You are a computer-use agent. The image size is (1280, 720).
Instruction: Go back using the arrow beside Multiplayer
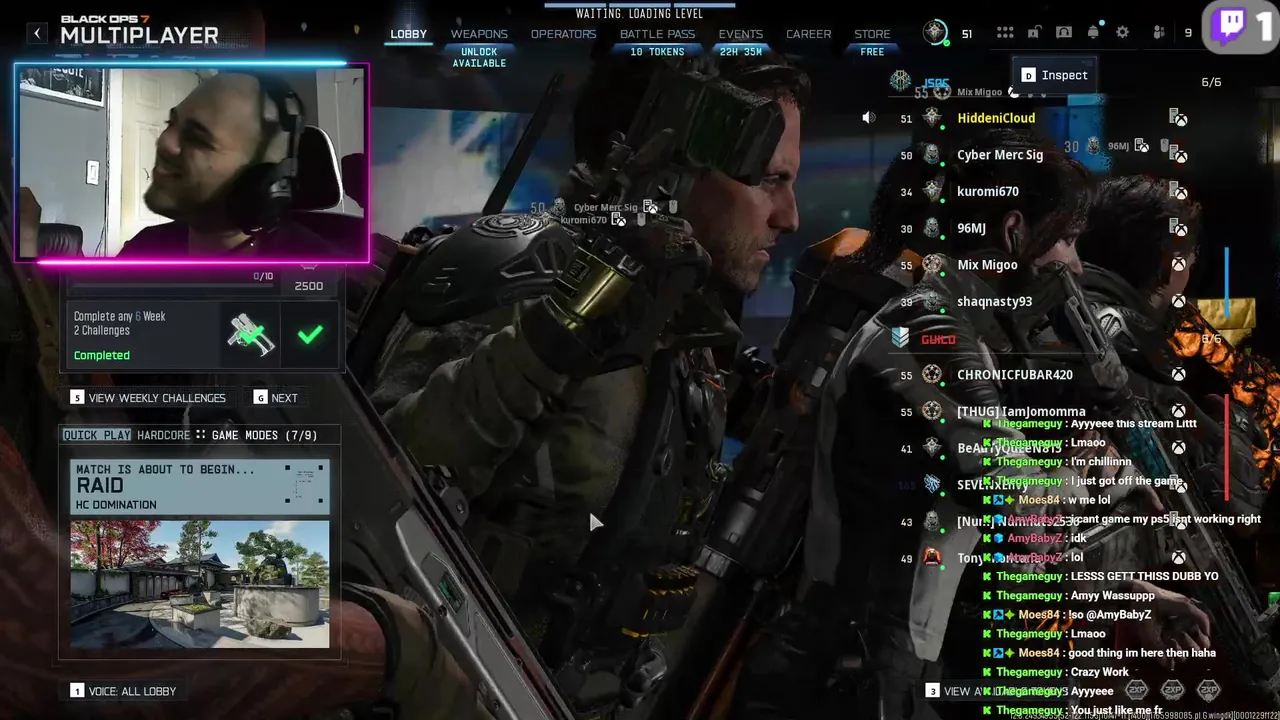(x=37, y=33)
